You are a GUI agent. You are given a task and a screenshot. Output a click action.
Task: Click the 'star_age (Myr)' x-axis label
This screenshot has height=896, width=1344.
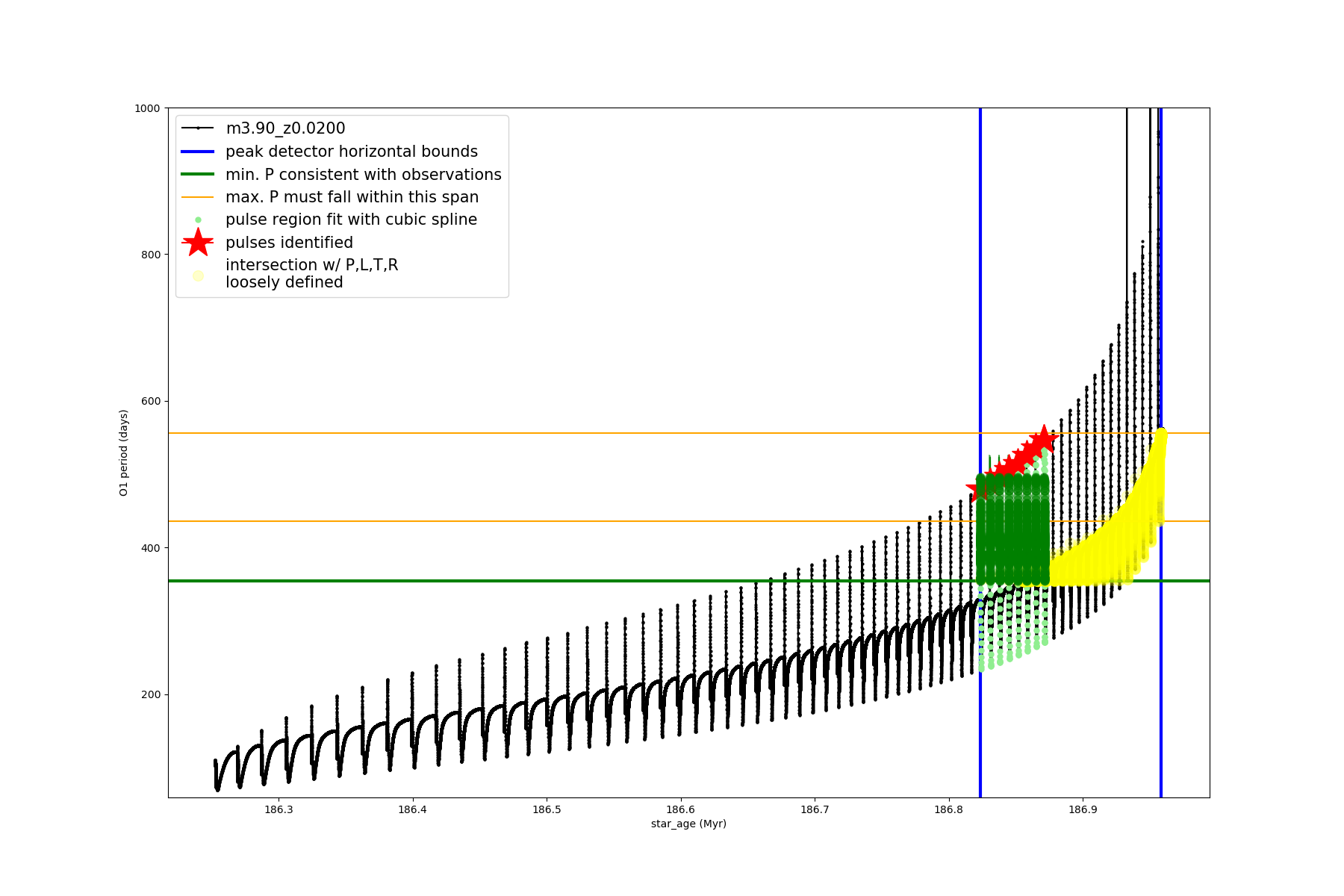point(688,824)
